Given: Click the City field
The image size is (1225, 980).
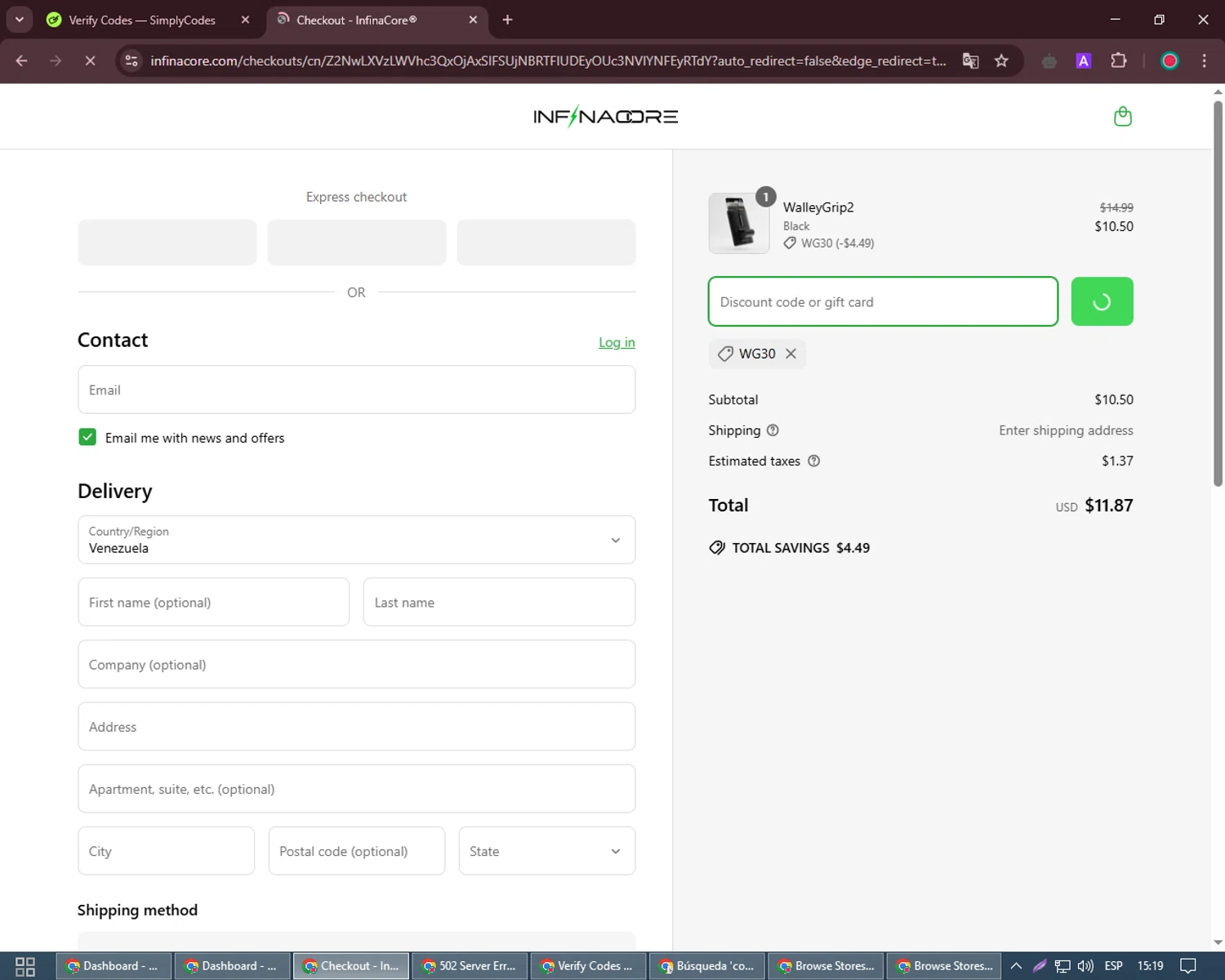Looking at the screenshot, I should pyautogui.click(x=166, y=851).
